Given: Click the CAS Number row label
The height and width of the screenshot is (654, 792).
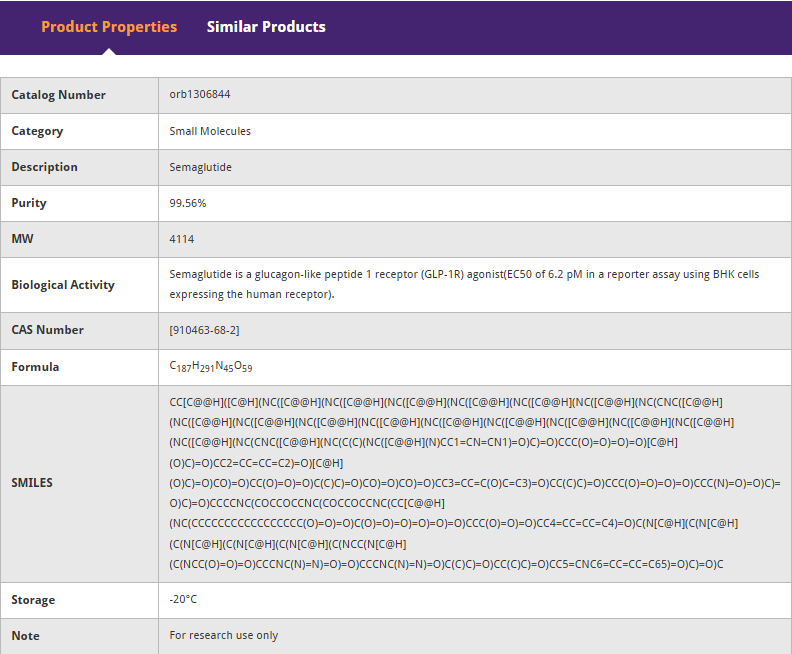Looking at the screenshot, I should (47, 330).
